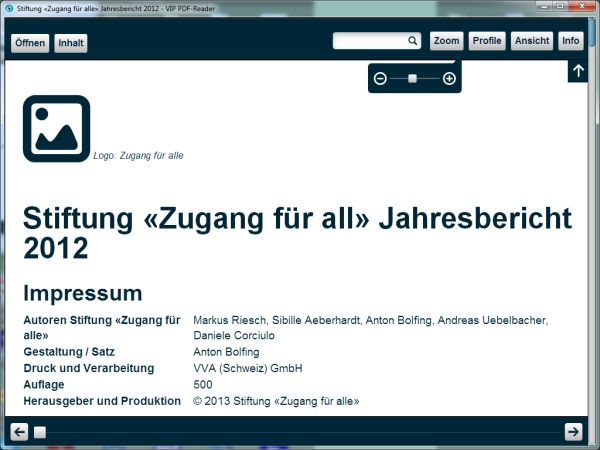Click the image placeholder logo icon
Viewport: 600px width, 450px height.
(x=57, y=129)
